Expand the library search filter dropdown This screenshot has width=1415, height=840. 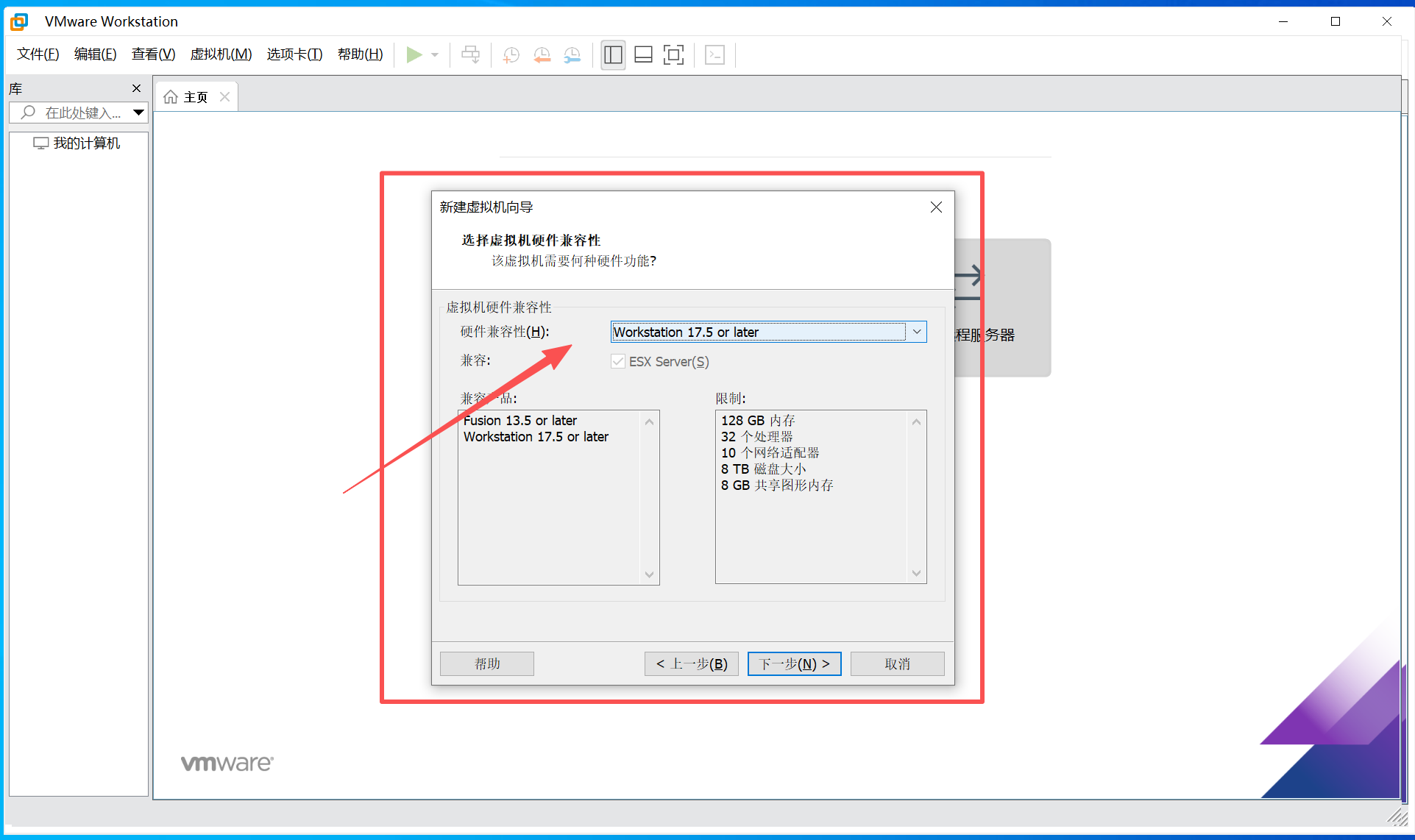(138, 113)
